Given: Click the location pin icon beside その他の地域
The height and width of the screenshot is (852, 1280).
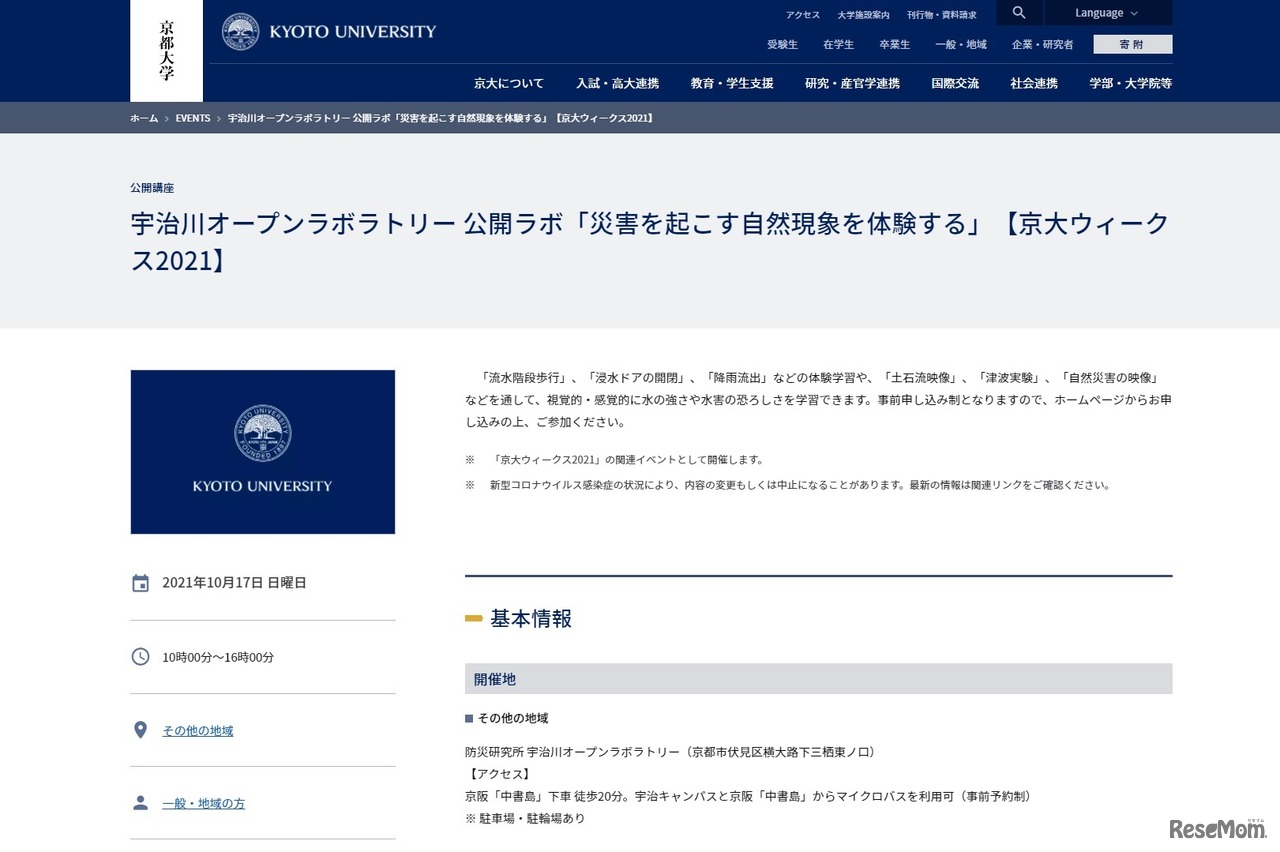Looking at the screenshot, I should (x=139, y=729).
